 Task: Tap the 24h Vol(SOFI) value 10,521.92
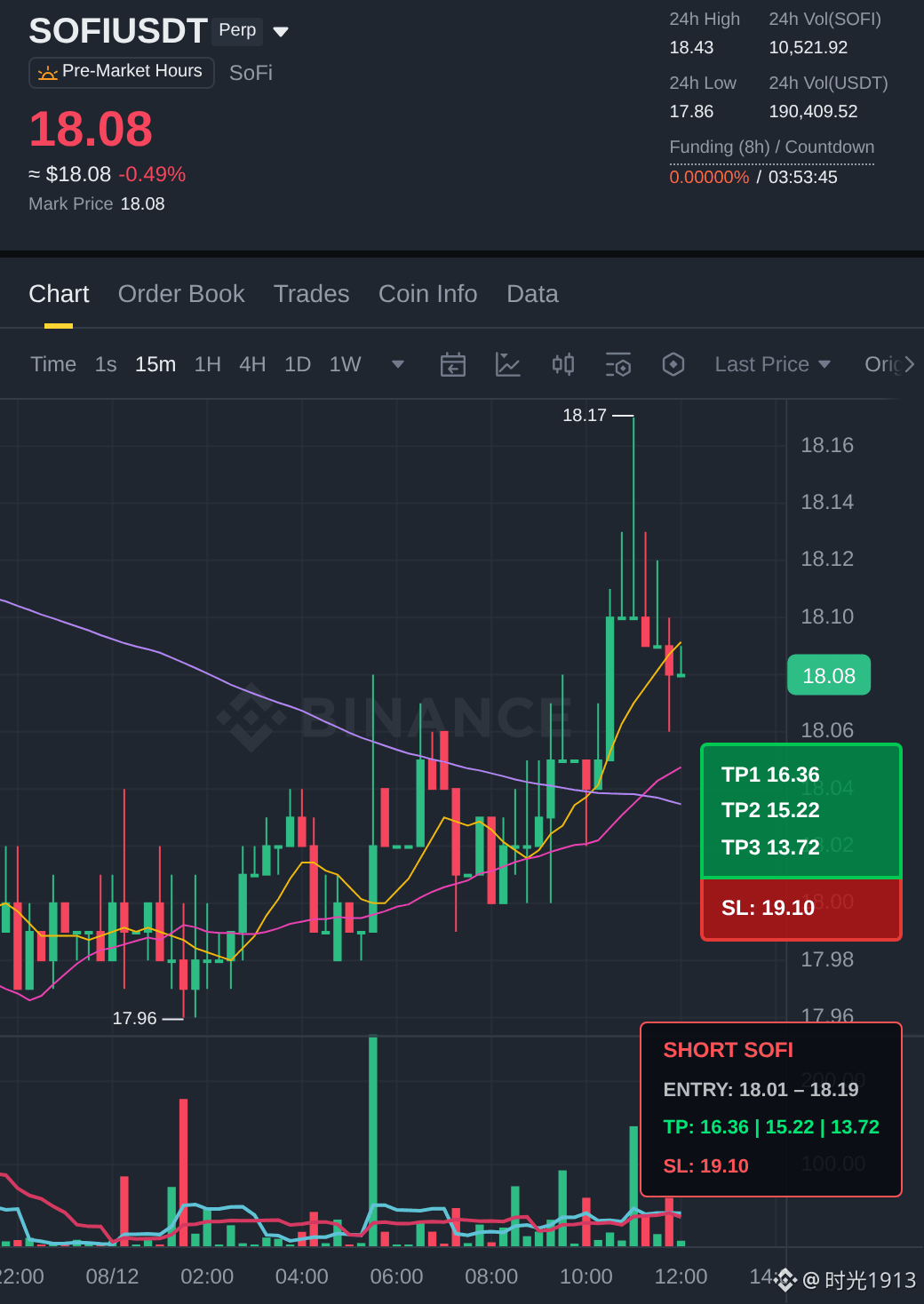coord(808,47)
